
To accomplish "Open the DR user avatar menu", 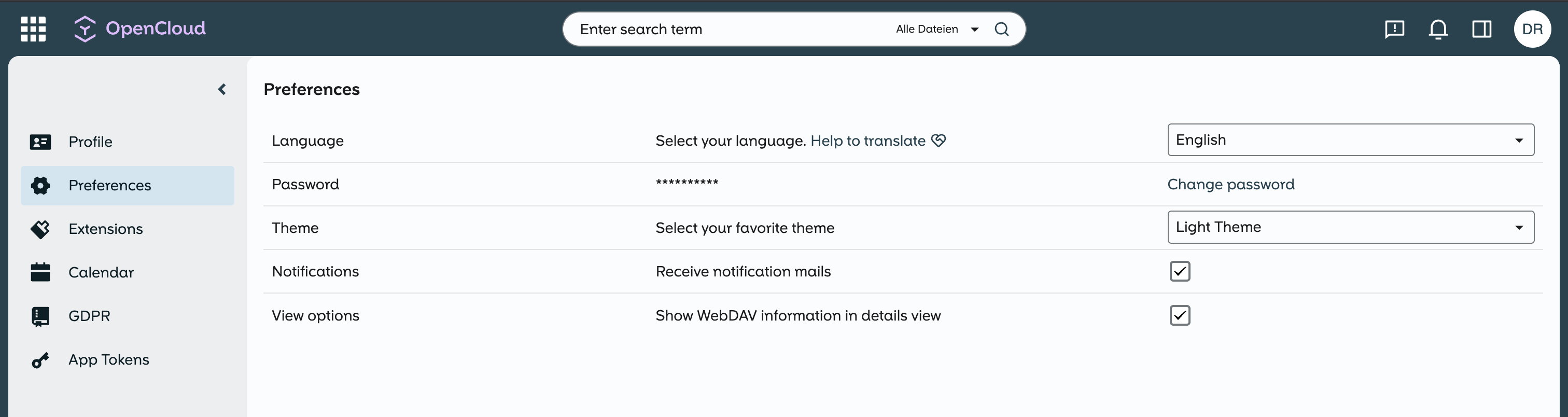I will (1532, 29).
